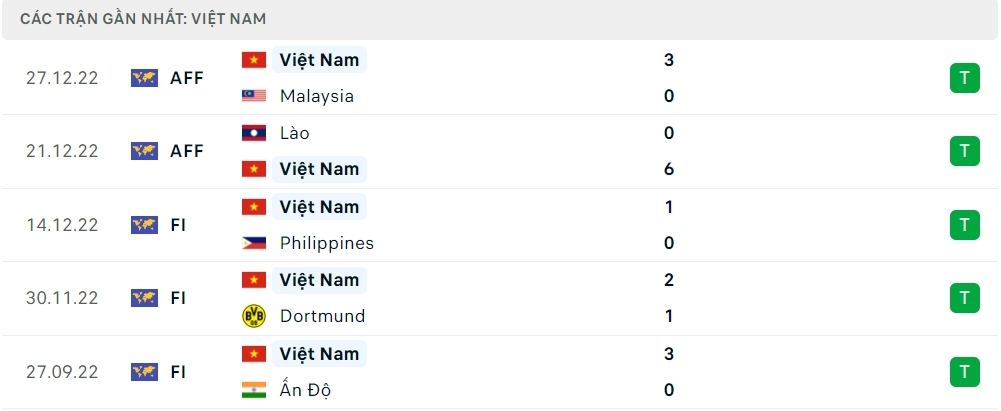This screenshot has width=1001, height=411.
Task: Click the 27.09.22 match date
Action: pos(63,371)
